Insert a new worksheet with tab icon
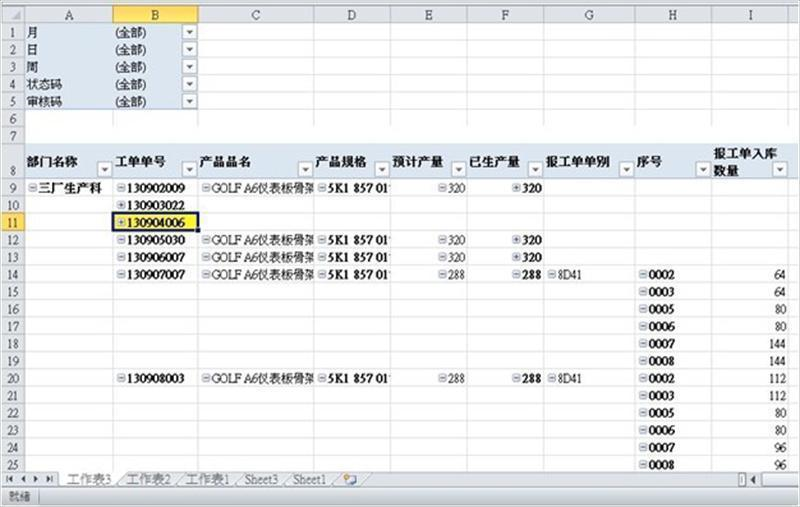This screenshot has width=800, height=507. point(350,479)
